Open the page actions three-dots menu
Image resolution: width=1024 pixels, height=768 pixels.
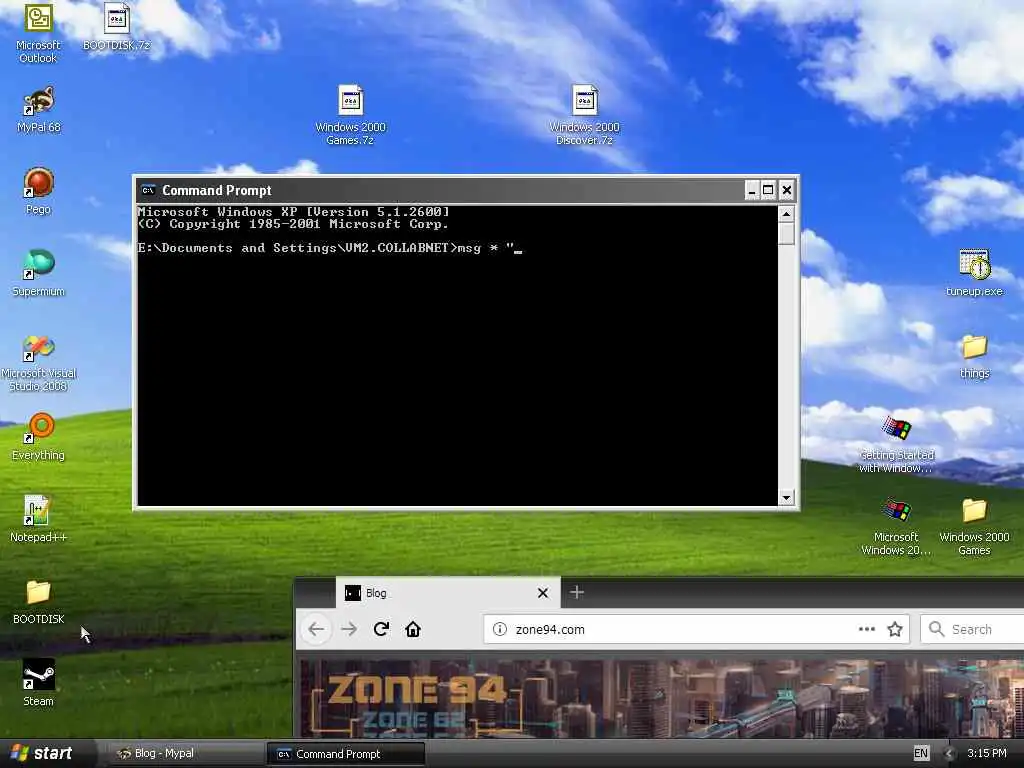[867, 629]
